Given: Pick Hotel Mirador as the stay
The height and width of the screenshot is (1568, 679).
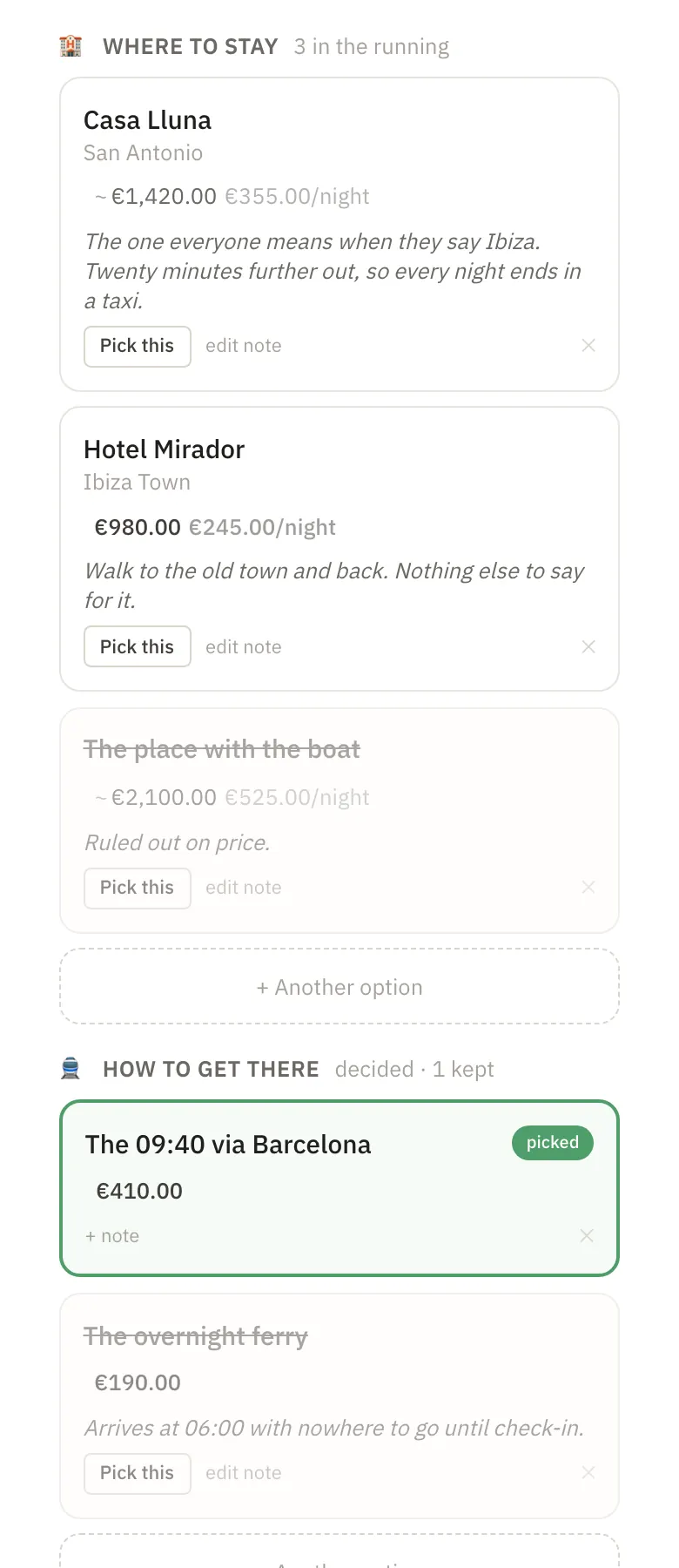Looking at the screenshot, I should tap(138, 646).
